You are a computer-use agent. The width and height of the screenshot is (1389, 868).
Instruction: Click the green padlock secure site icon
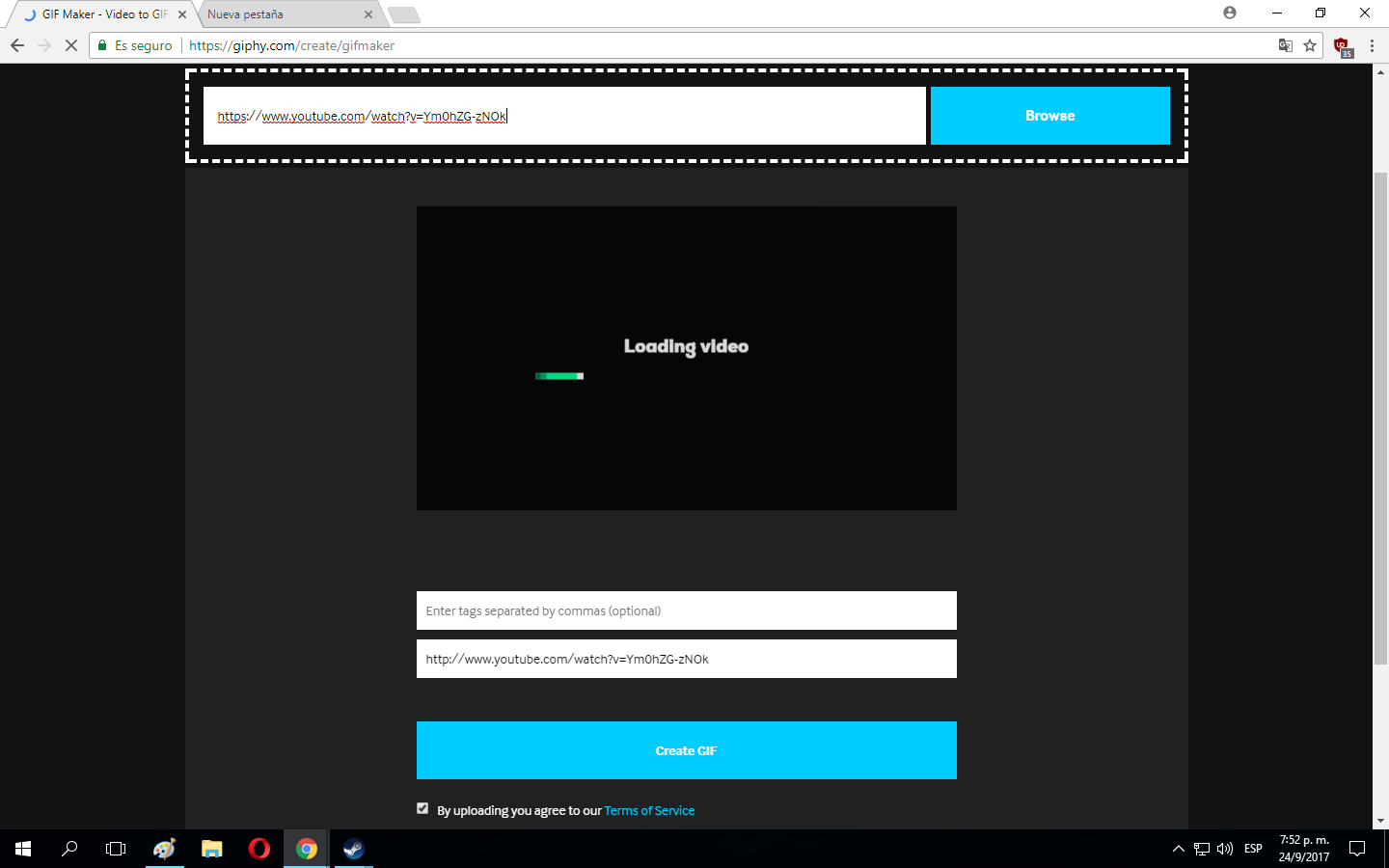pos(102,45)
